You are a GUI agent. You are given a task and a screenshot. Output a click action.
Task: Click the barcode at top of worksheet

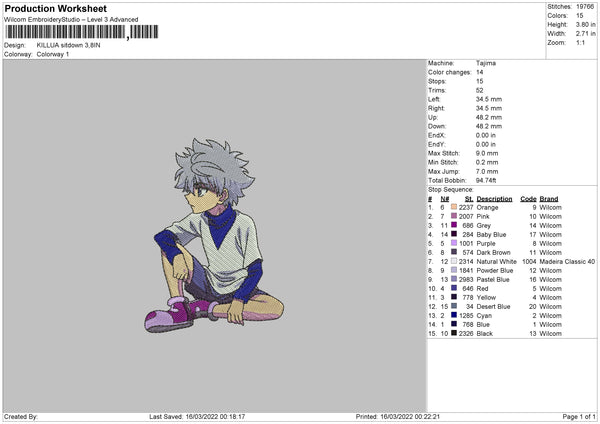tap(82, 32)
